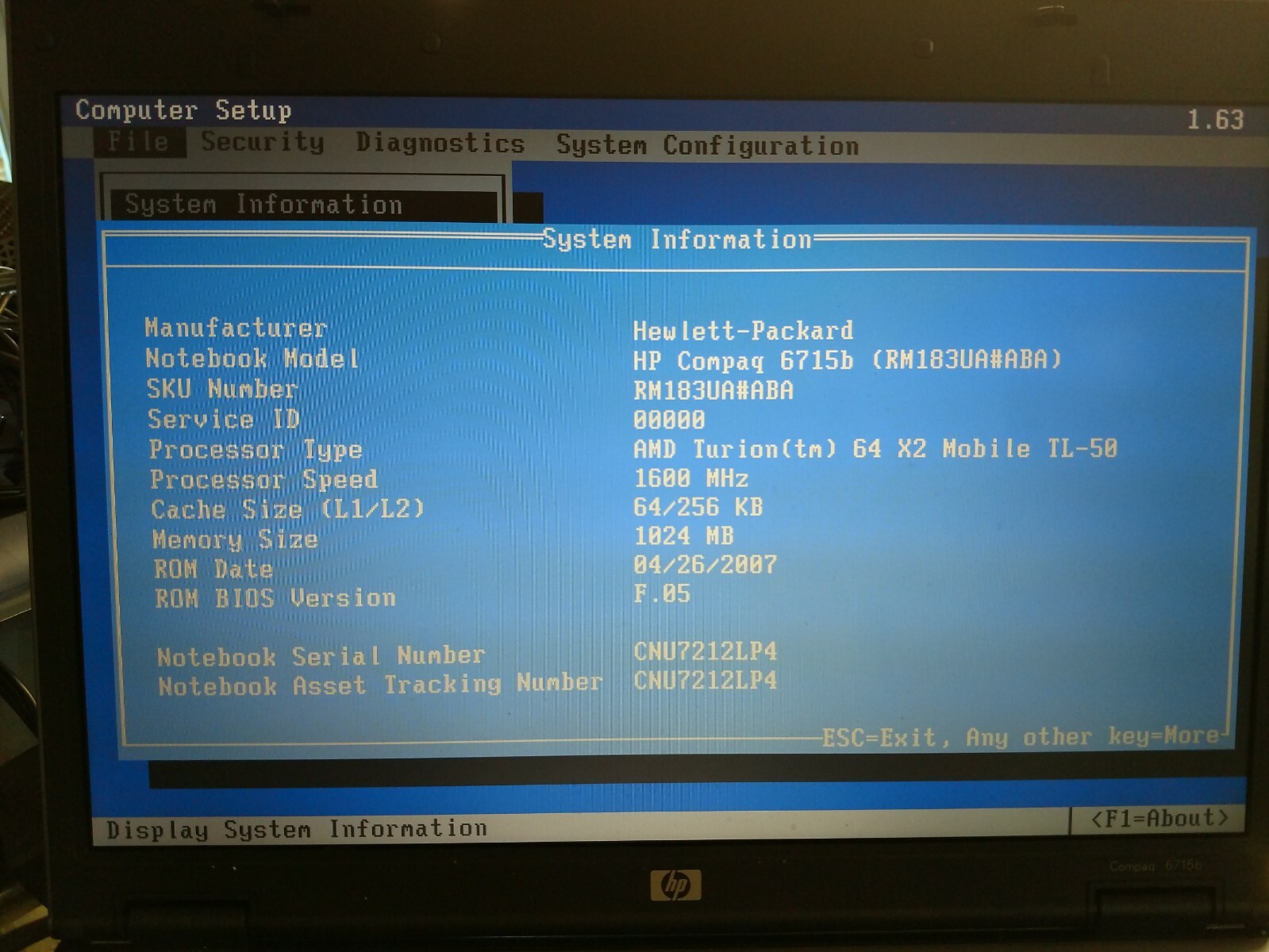Click the version number 1.63
This screenshot has width=1269, height=952.
tap(1215, 120)
